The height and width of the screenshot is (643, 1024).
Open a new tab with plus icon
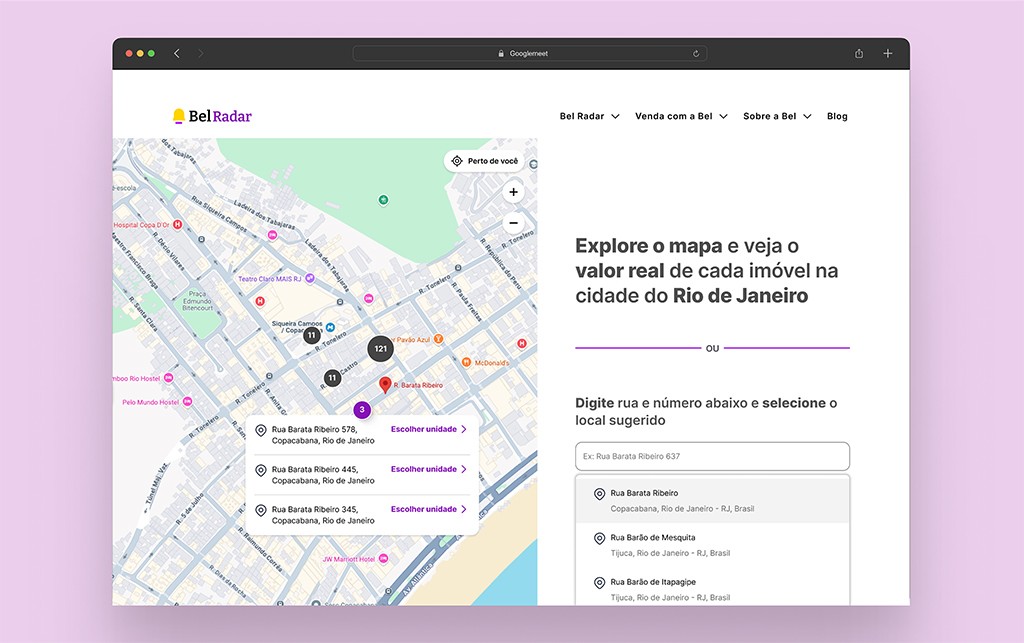point(888,54)
